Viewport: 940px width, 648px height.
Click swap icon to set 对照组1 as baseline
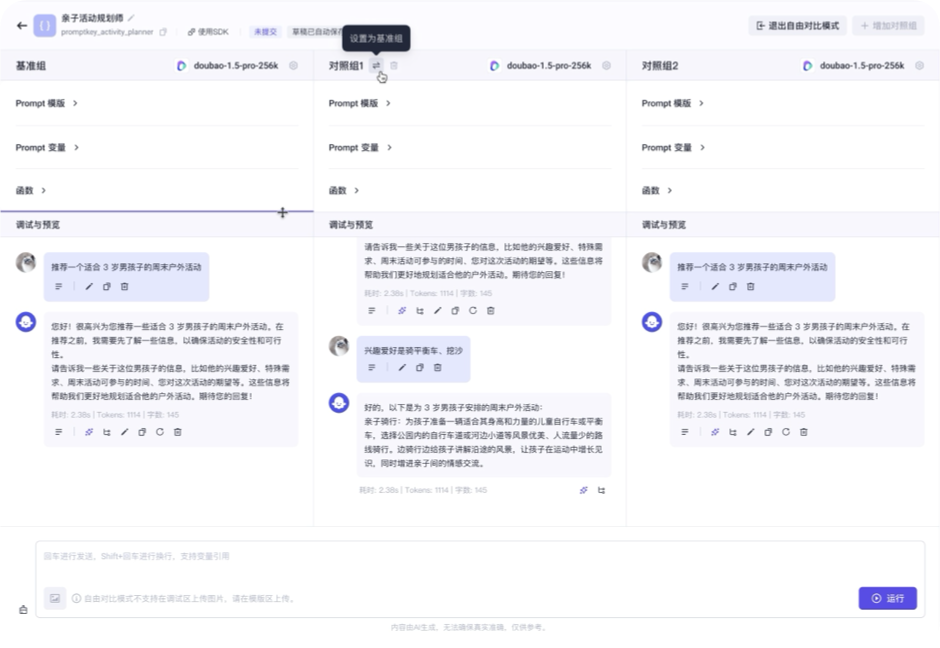pyautogui.click(x=376, y=65)
